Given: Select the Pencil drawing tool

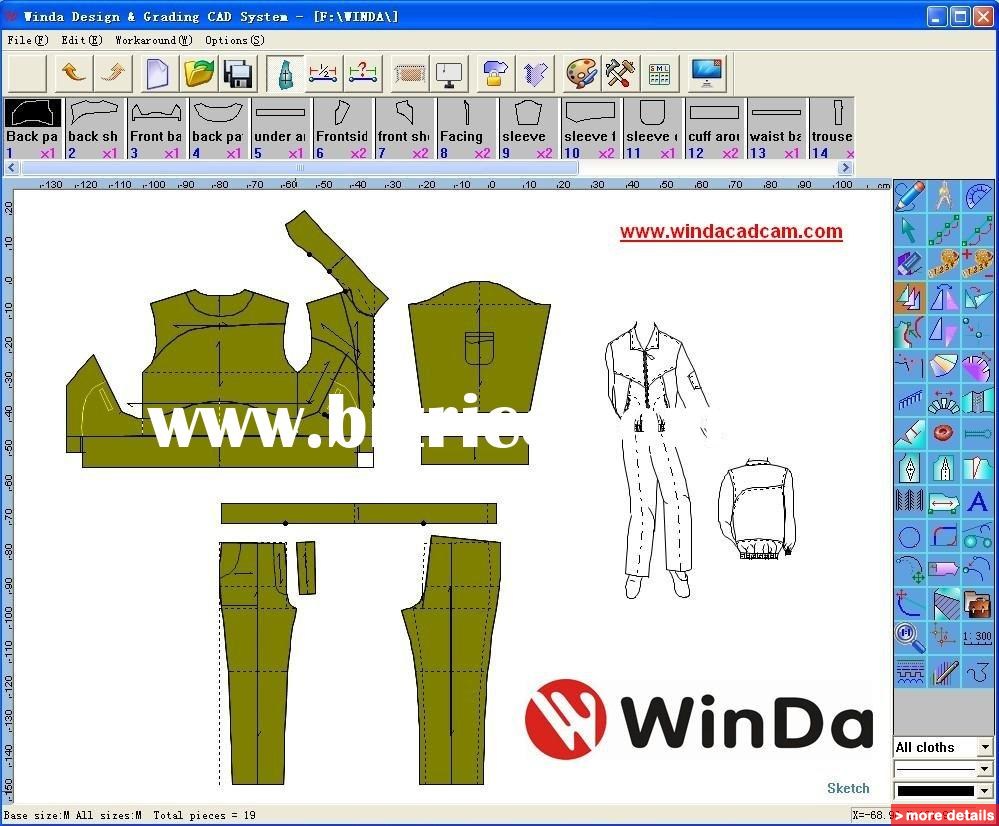Looking at the screenshot, I should 910,196.
